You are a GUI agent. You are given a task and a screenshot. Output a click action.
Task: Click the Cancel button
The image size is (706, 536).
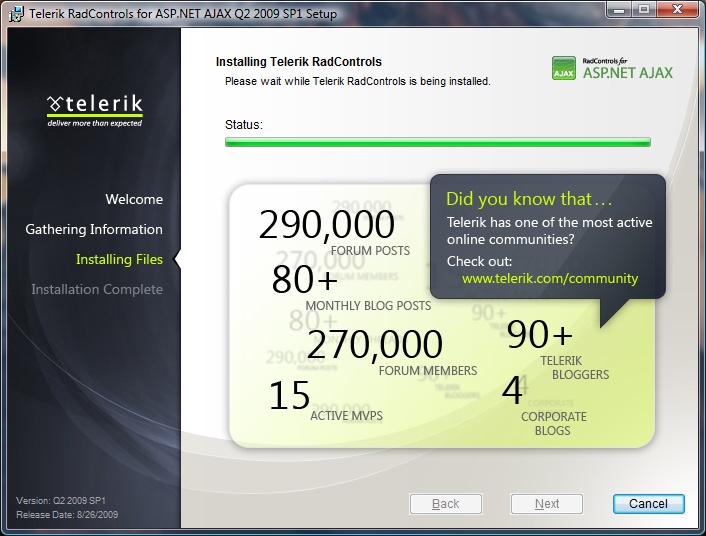click(648, 504)
